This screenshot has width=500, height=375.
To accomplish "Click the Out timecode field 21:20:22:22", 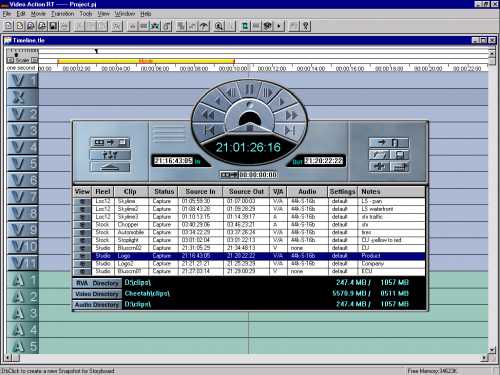I will (x=323, y=161).
